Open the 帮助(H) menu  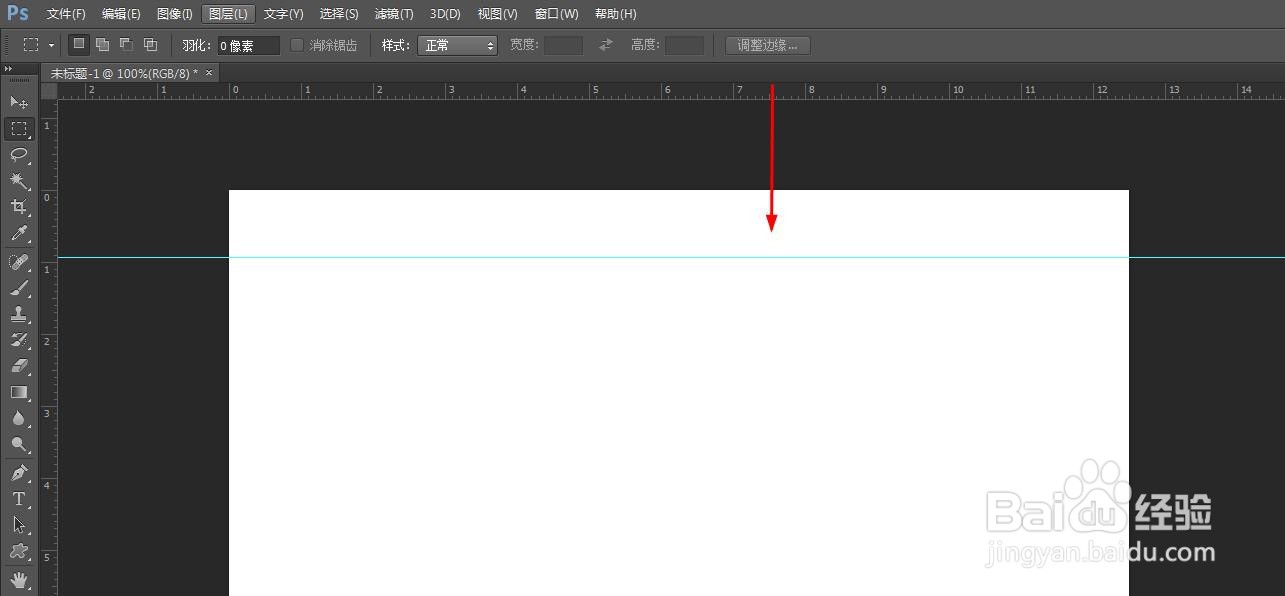(x=615, y=14)
